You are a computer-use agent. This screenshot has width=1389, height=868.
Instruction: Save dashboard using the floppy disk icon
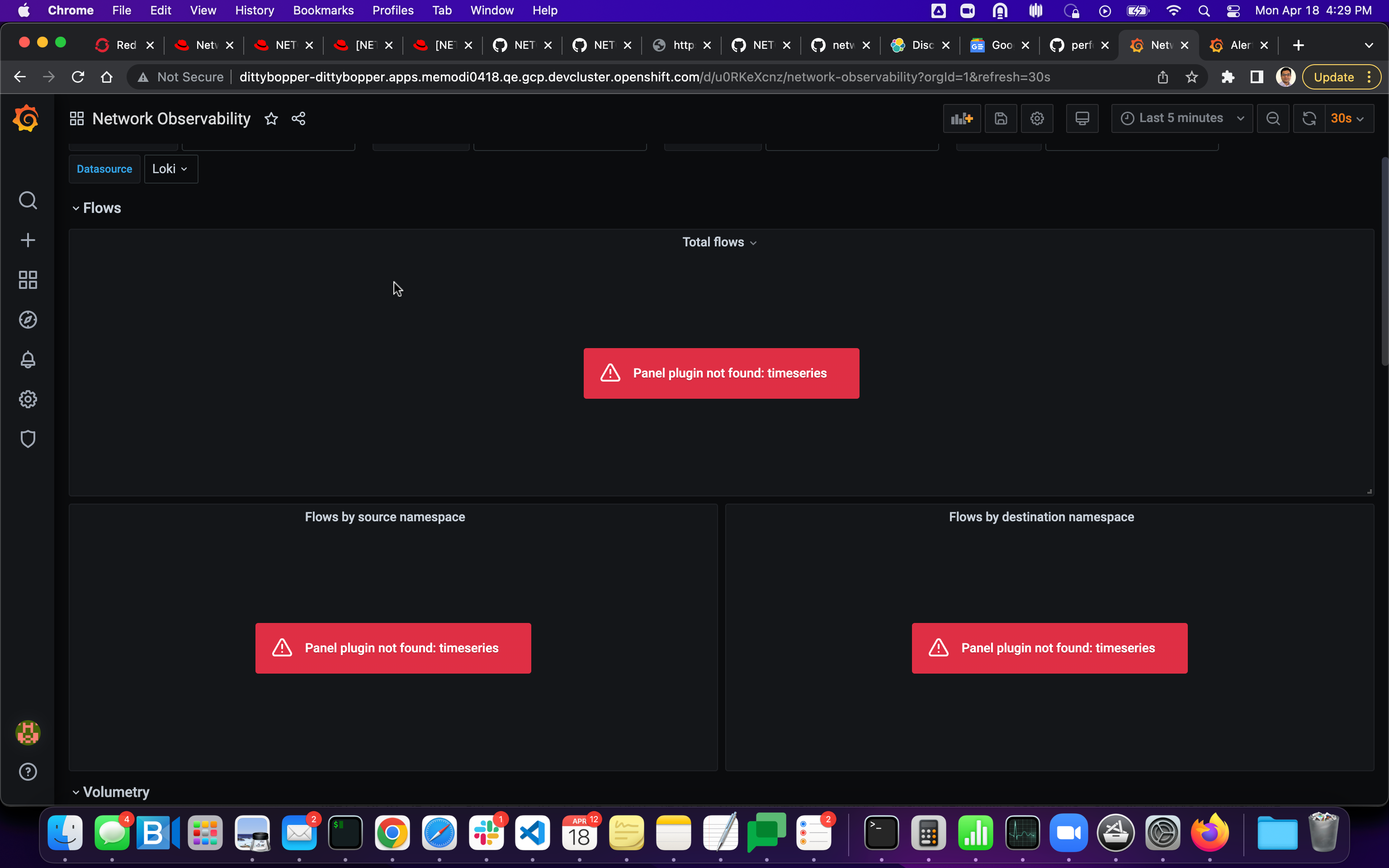click(x=1001, y=118)
